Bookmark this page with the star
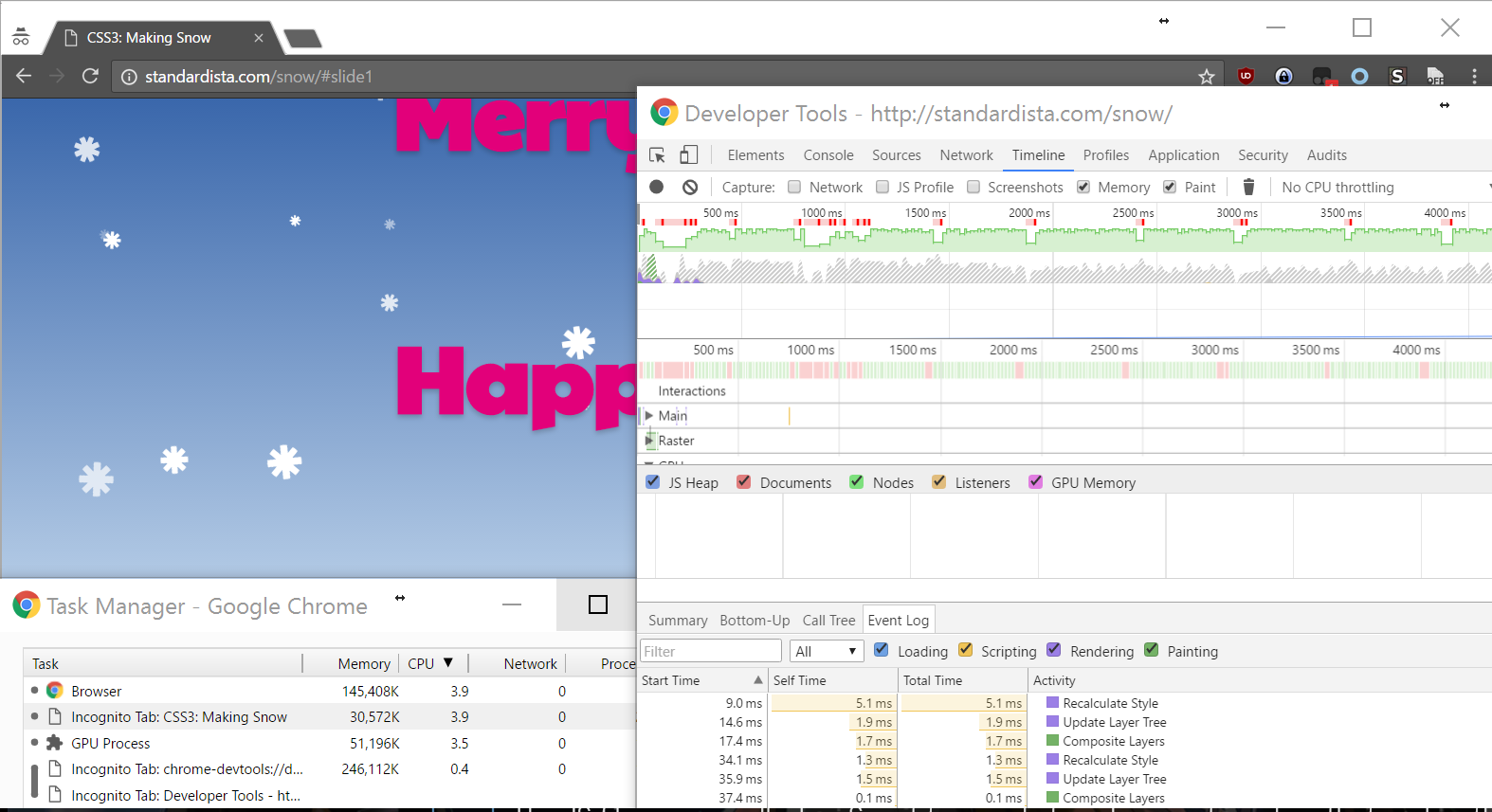 1206,77
